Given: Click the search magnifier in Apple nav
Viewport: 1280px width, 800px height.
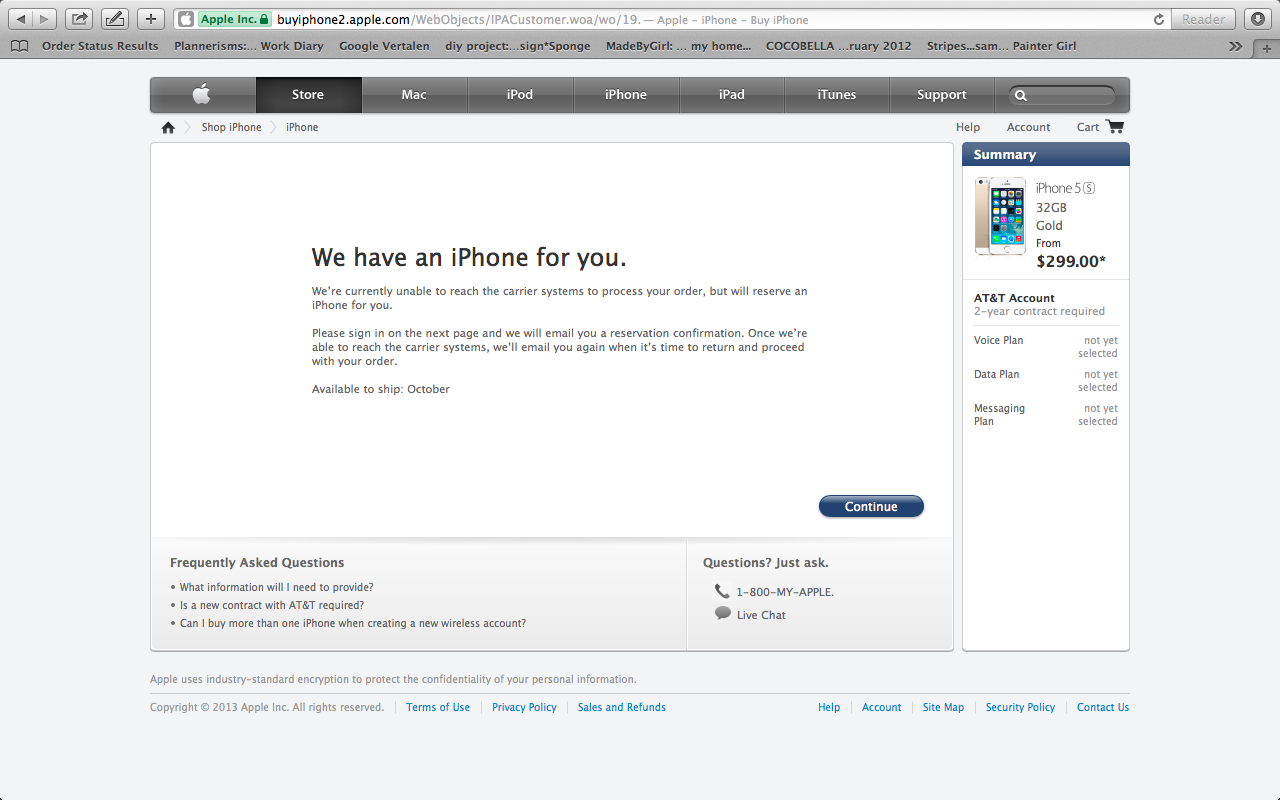Looking at the screenshot, I should [1021, 96].
